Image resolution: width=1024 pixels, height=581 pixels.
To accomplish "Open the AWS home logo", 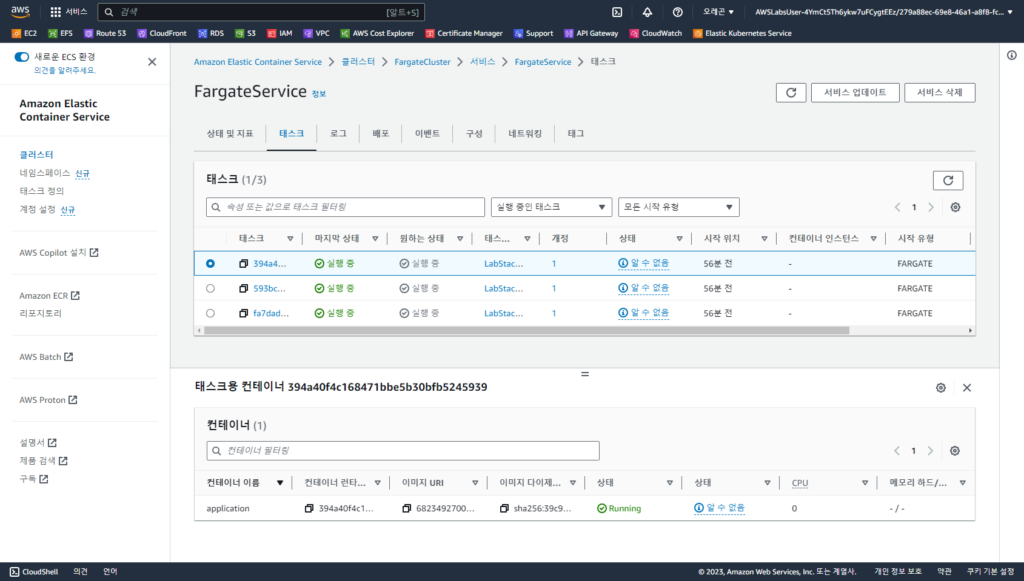I will 20,11.
